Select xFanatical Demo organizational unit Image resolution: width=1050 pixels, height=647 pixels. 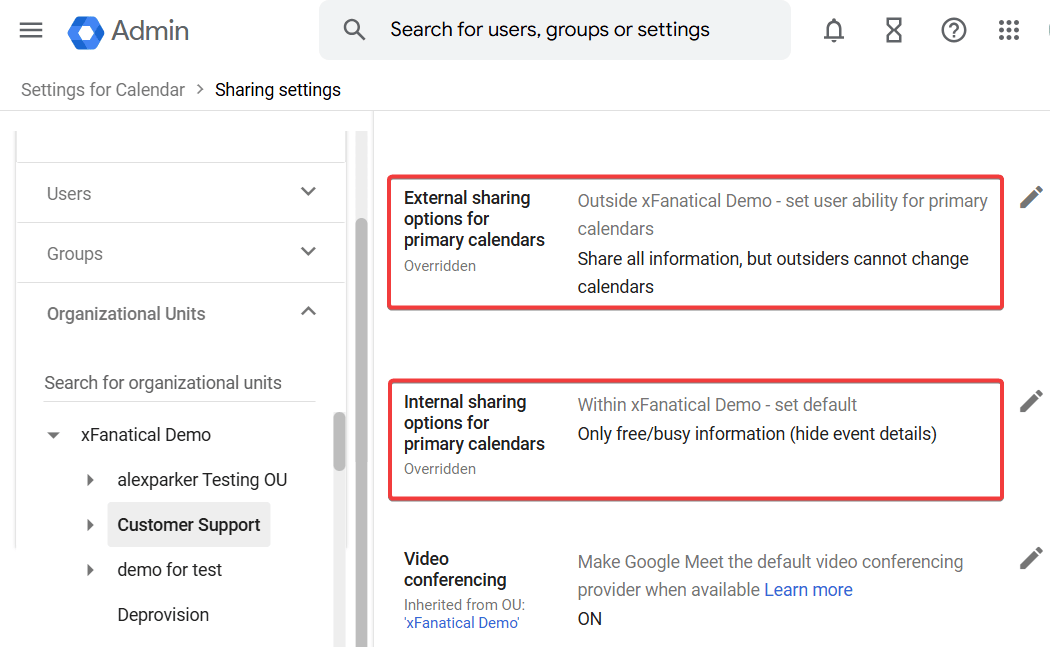click(146, 435)
